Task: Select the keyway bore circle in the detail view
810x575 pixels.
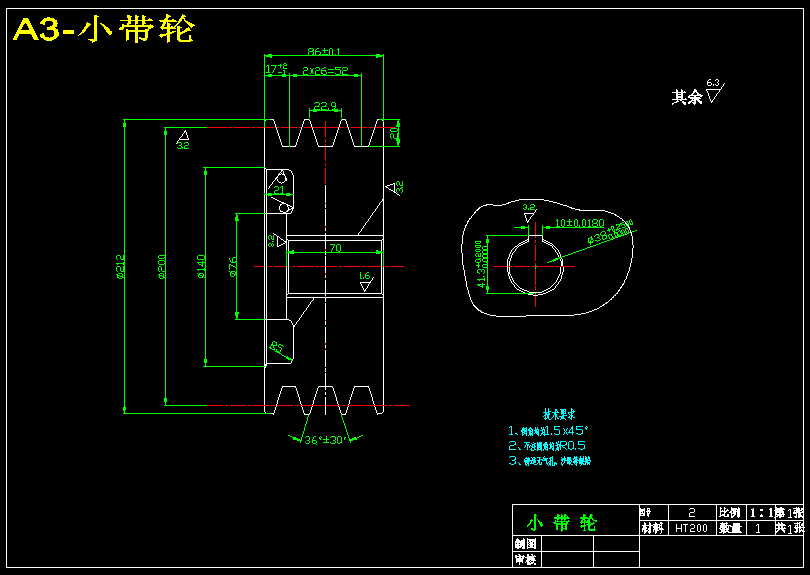Action: (535, 266)
